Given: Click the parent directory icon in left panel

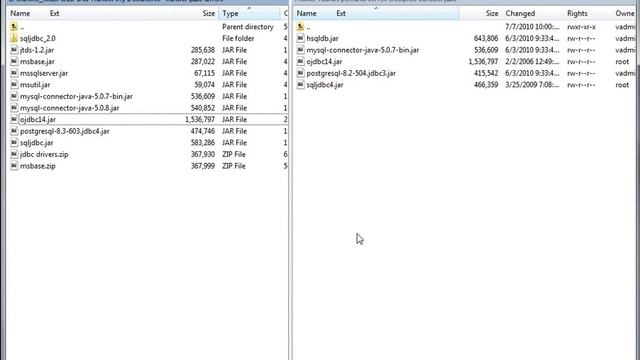Looking at the screenshot, I should point(14,27).
